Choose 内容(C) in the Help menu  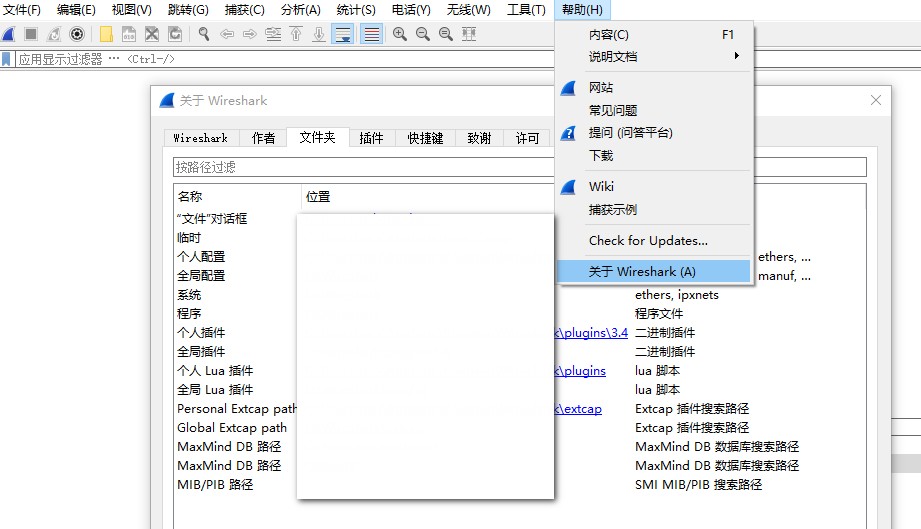[x=653, y=35]
